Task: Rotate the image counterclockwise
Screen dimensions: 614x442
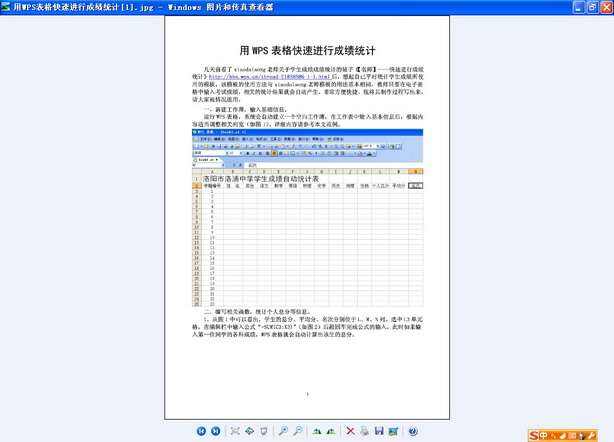Action: point(331,431)
